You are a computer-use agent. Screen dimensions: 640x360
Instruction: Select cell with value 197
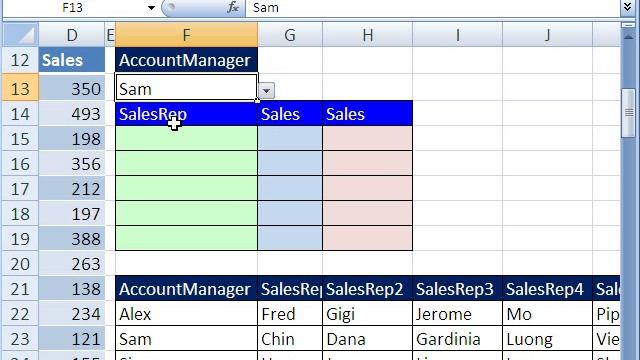[72, 214]
